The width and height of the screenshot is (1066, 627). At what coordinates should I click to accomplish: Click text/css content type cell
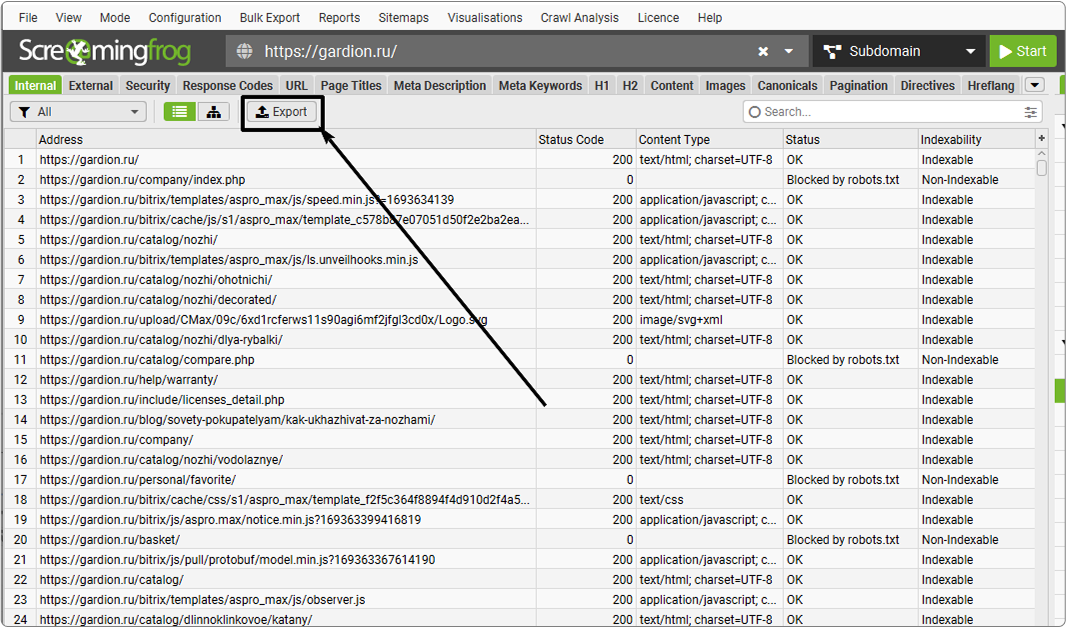(709, 500)
